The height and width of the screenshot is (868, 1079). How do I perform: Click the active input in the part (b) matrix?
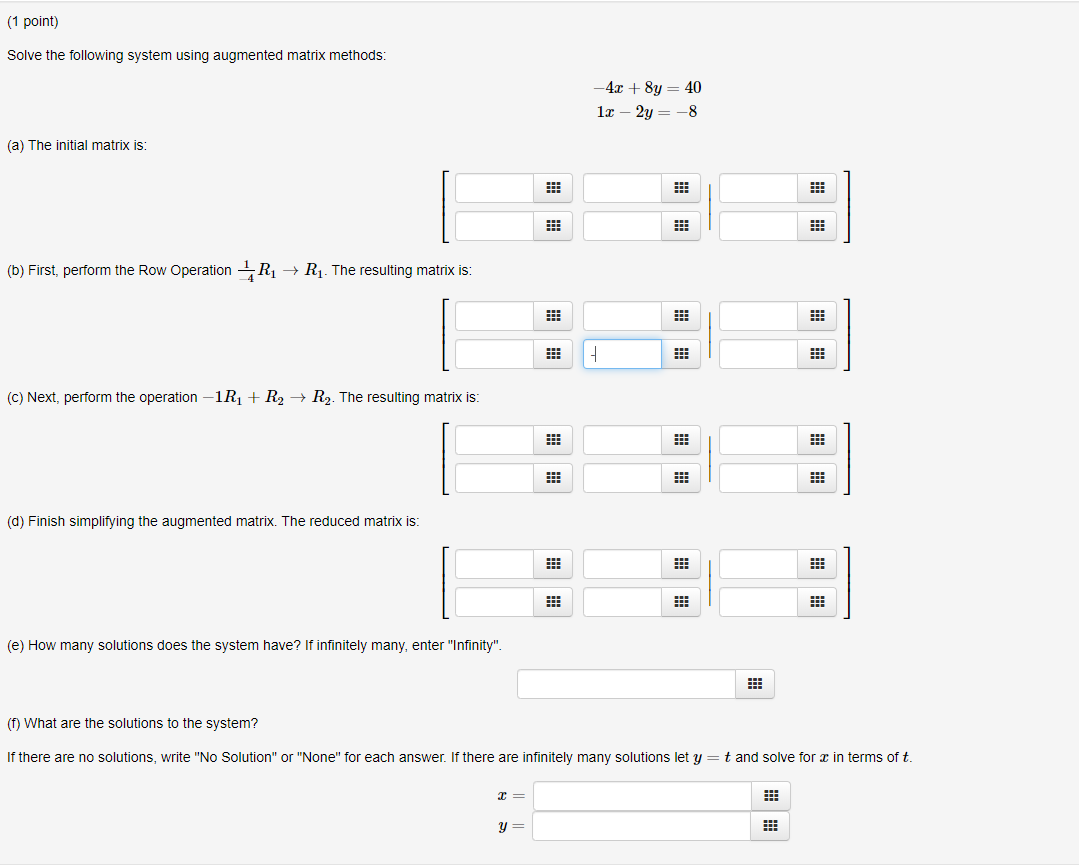click(x=620, y=354)
